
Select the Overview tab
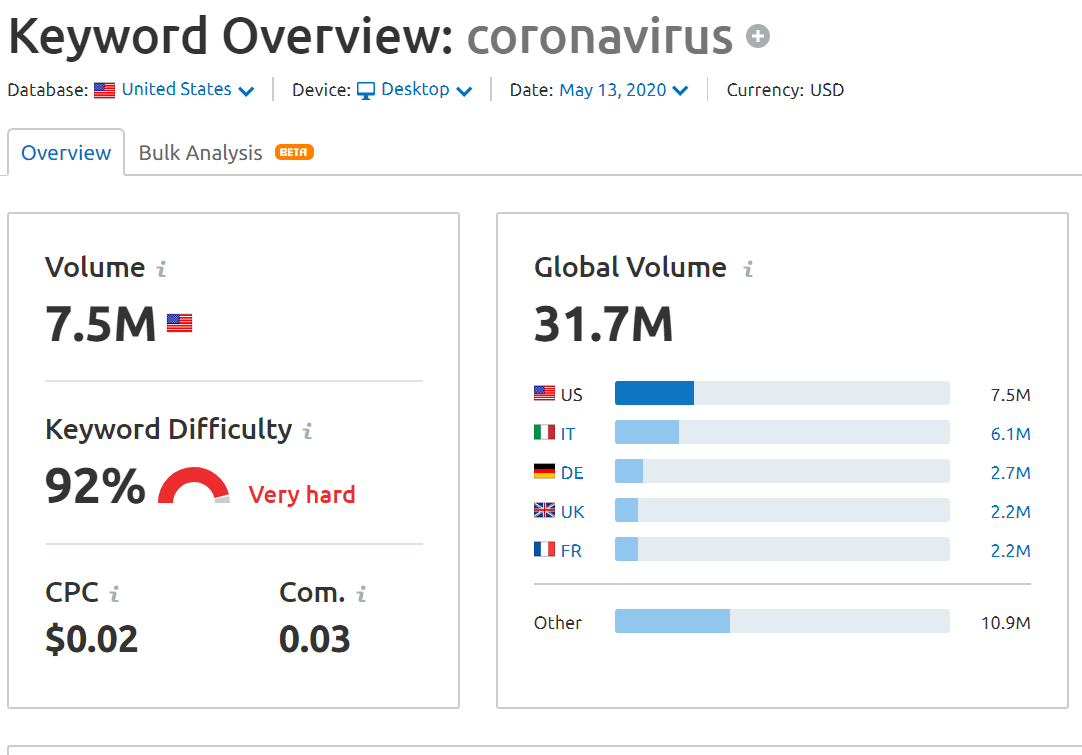click(x=65, y=152)
